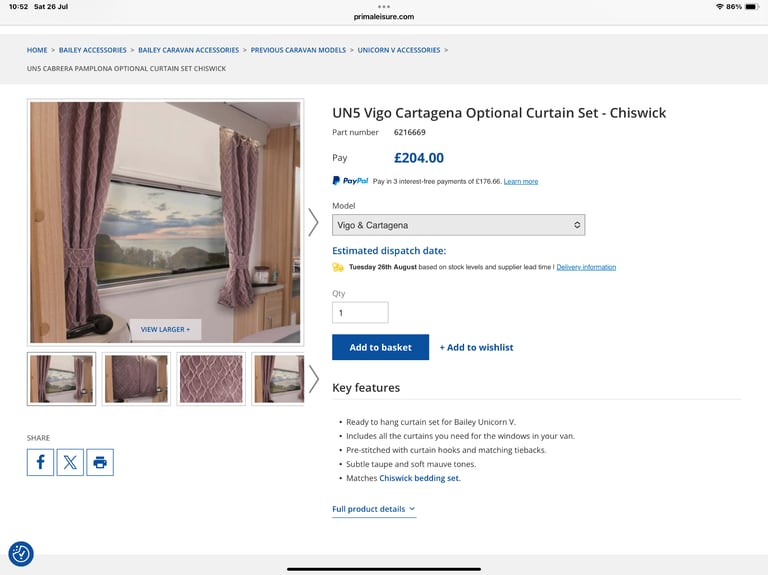Click View Larger on product image
The height and width of the screenshot is (575, 768).
click(x=165, y=330)
